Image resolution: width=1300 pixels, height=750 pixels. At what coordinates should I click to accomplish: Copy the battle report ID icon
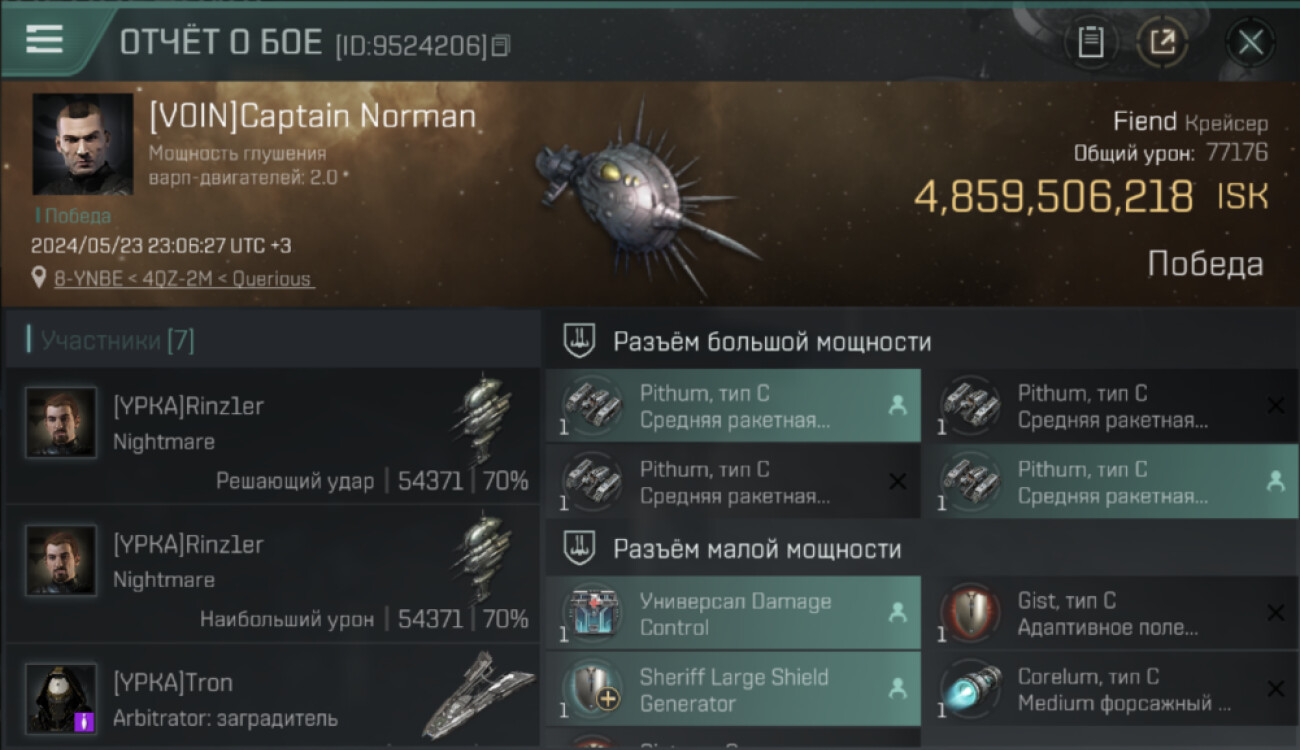501,45
